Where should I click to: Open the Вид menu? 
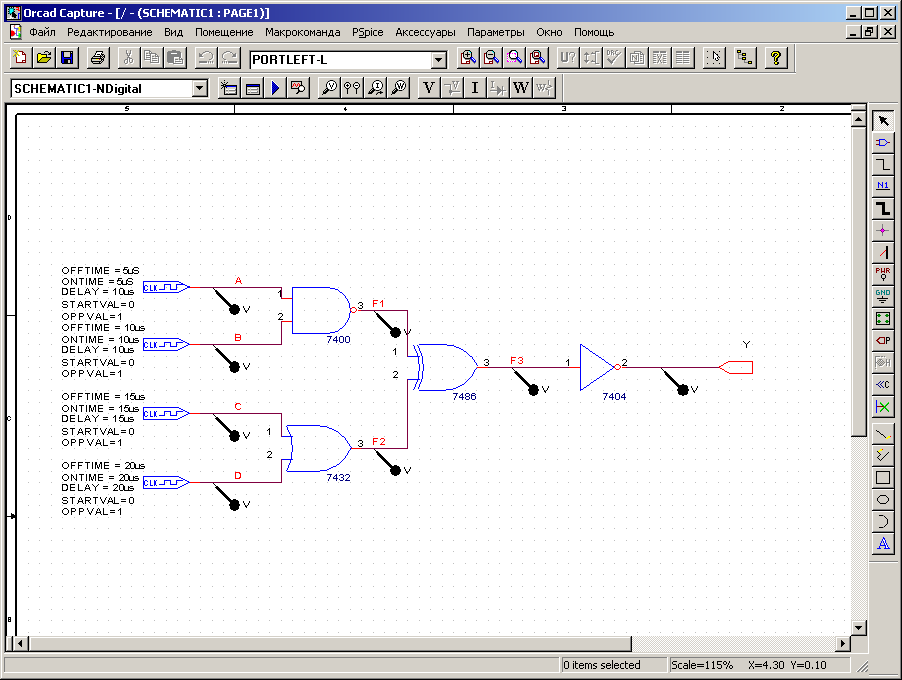tap(173, 32)
